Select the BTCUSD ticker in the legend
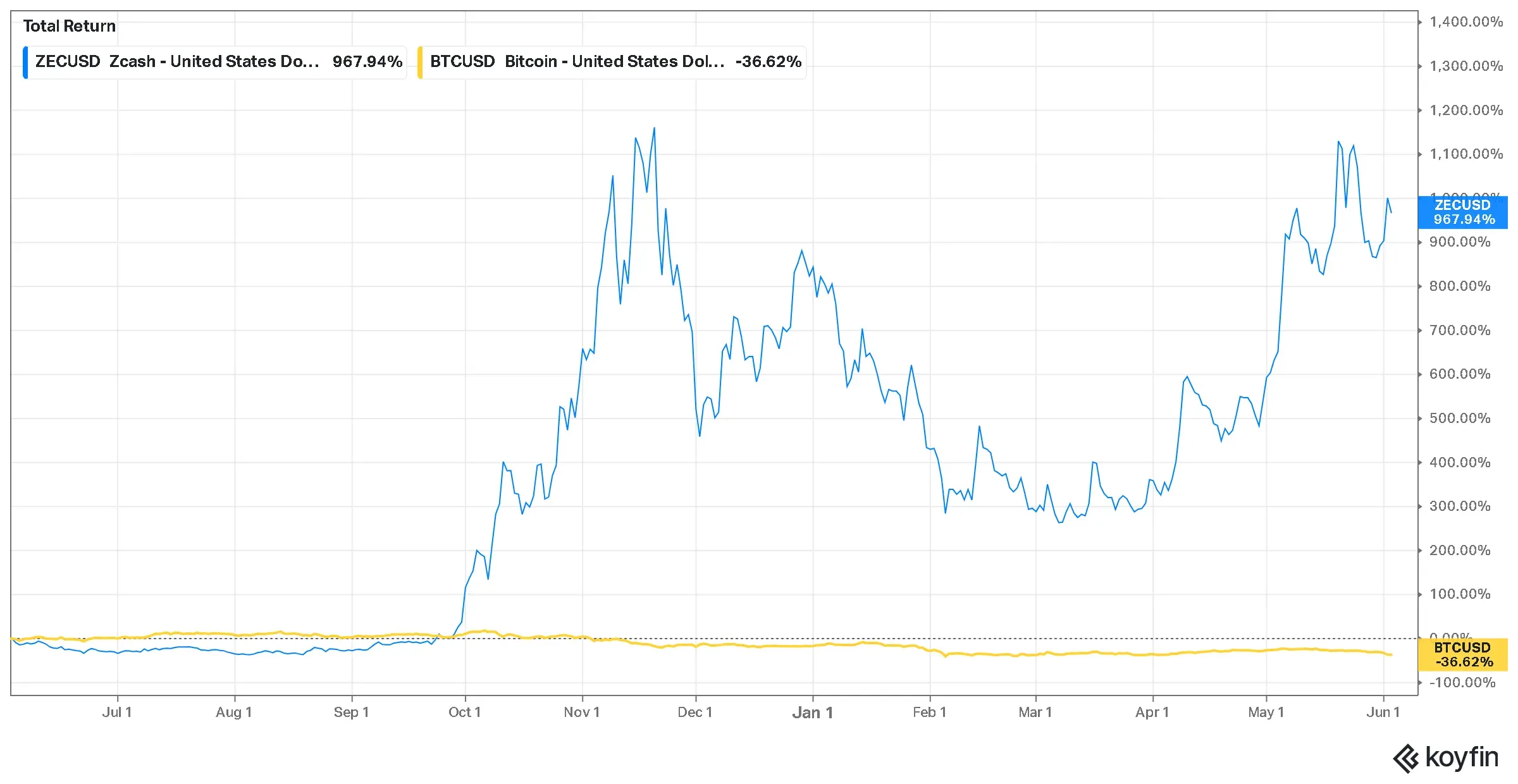The image size is (1518, 784). [462, 61]
